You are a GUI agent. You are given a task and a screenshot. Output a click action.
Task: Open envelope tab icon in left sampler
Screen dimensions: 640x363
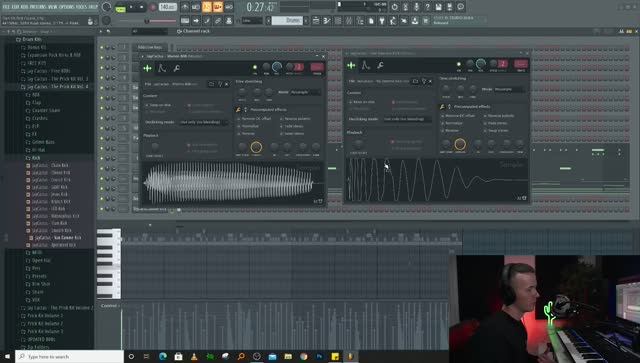(x=162, y=68)
